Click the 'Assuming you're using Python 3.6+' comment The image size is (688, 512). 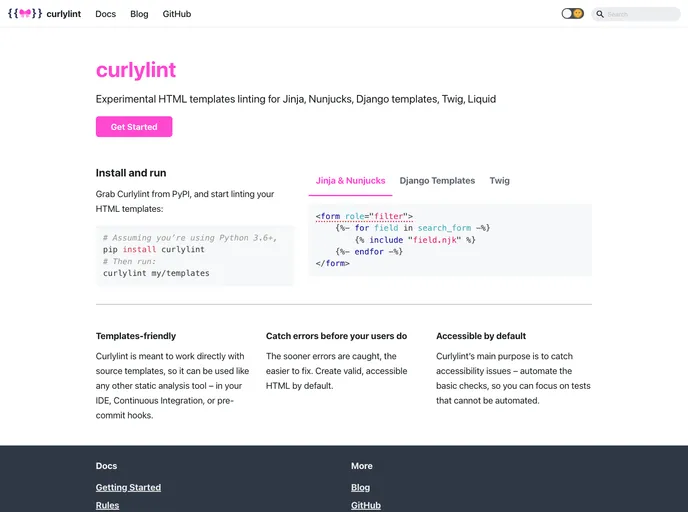click(x=190, y=238)
